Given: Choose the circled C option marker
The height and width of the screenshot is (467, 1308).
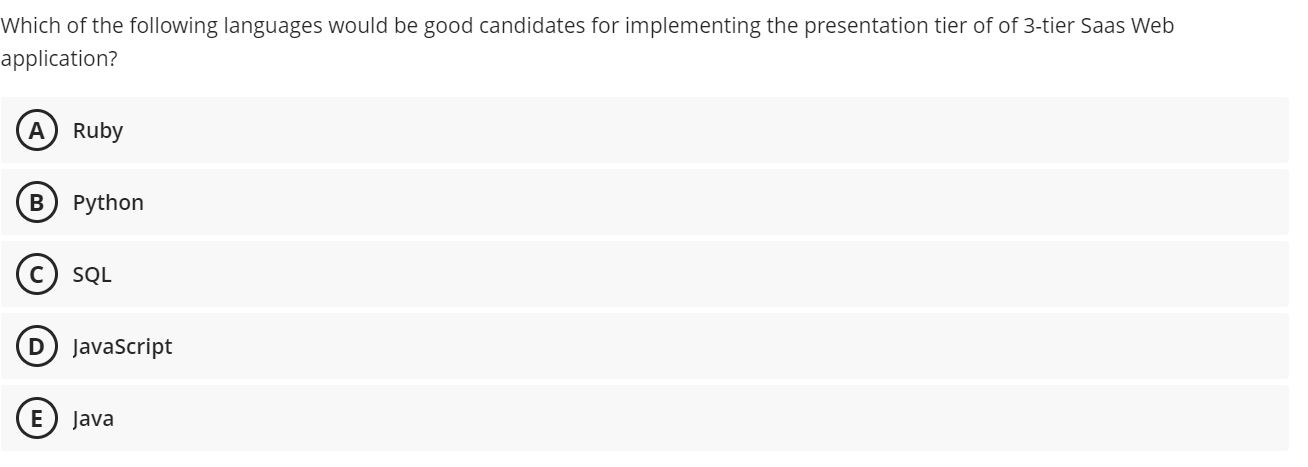Looking at the screenshot, I should 36,274.
